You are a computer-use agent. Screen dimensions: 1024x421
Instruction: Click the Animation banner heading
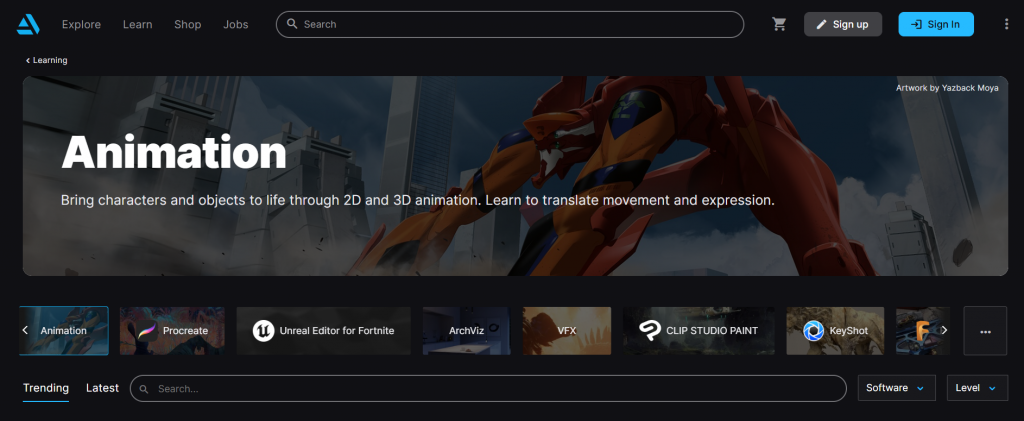[174, 152]
